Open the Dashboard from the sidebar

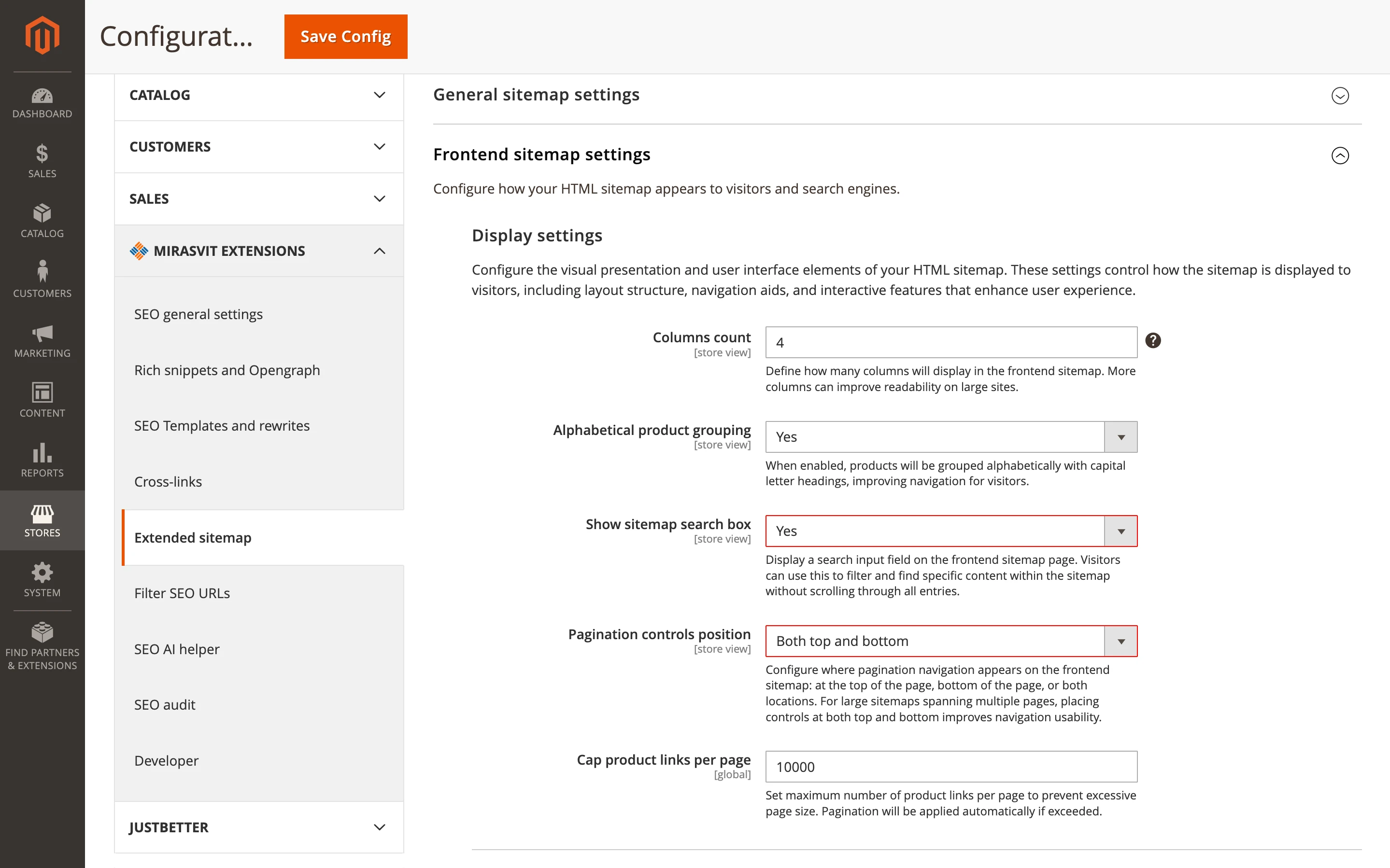coord(42,103)
